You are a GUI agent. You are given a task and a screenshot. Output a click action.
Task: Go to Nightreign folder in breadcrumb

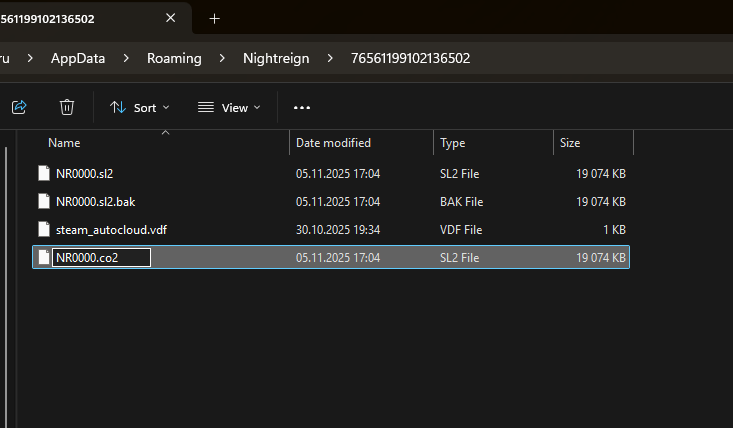[278, 58]
